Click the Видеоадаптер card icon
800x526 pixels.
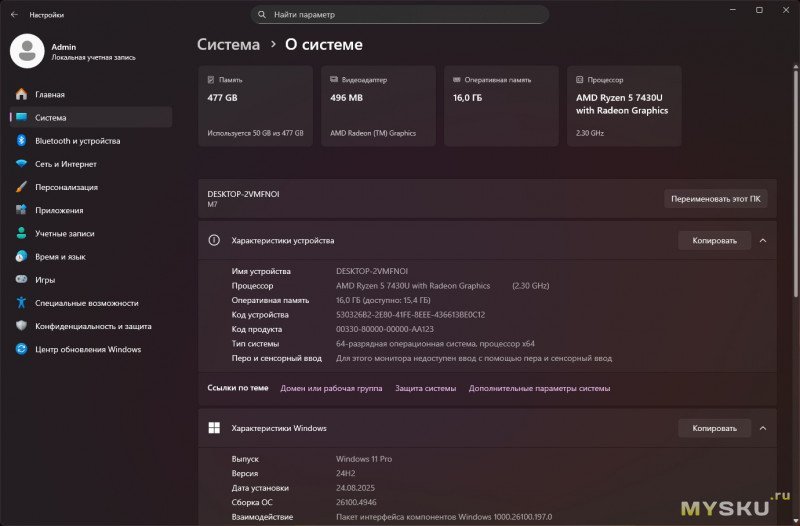tap(334, 80)
